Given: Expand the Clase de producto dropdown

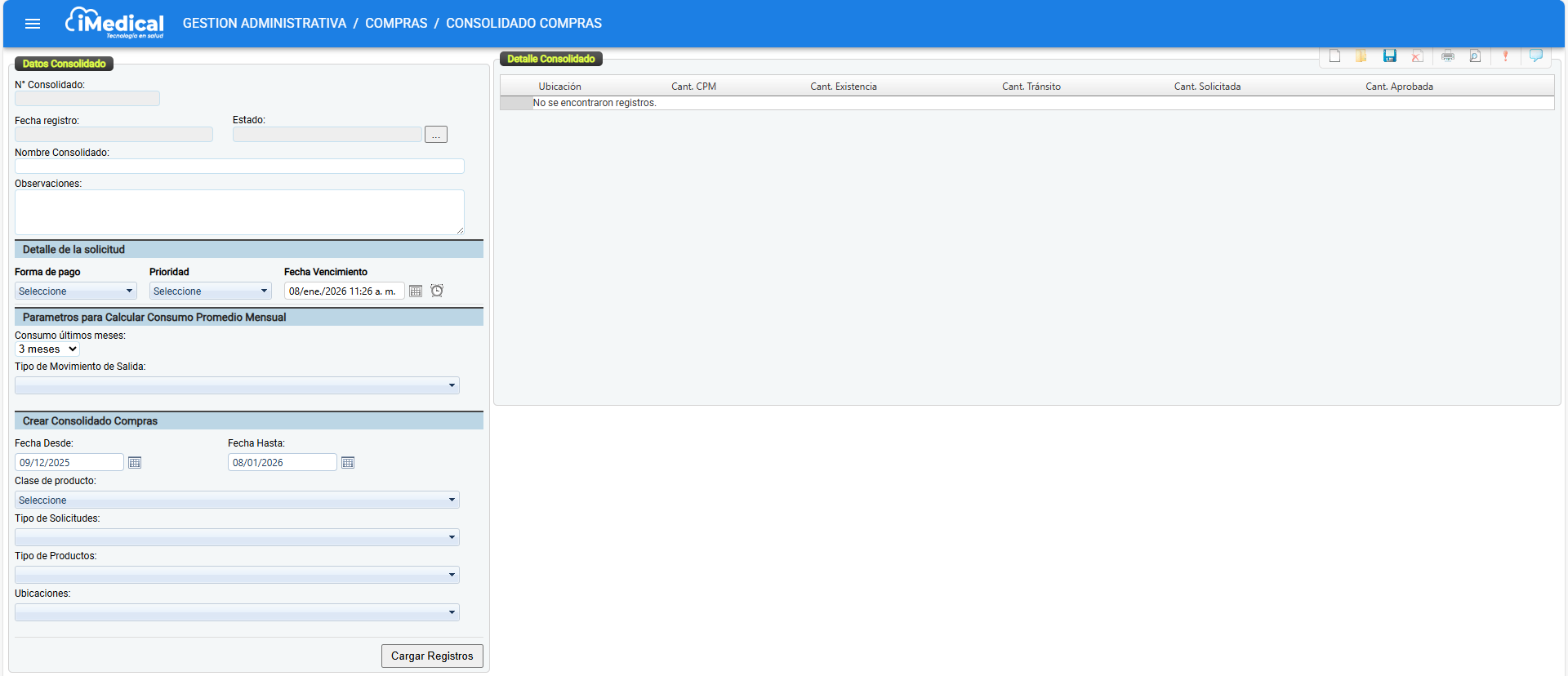Looking at the screenshot, I should 237,500.
